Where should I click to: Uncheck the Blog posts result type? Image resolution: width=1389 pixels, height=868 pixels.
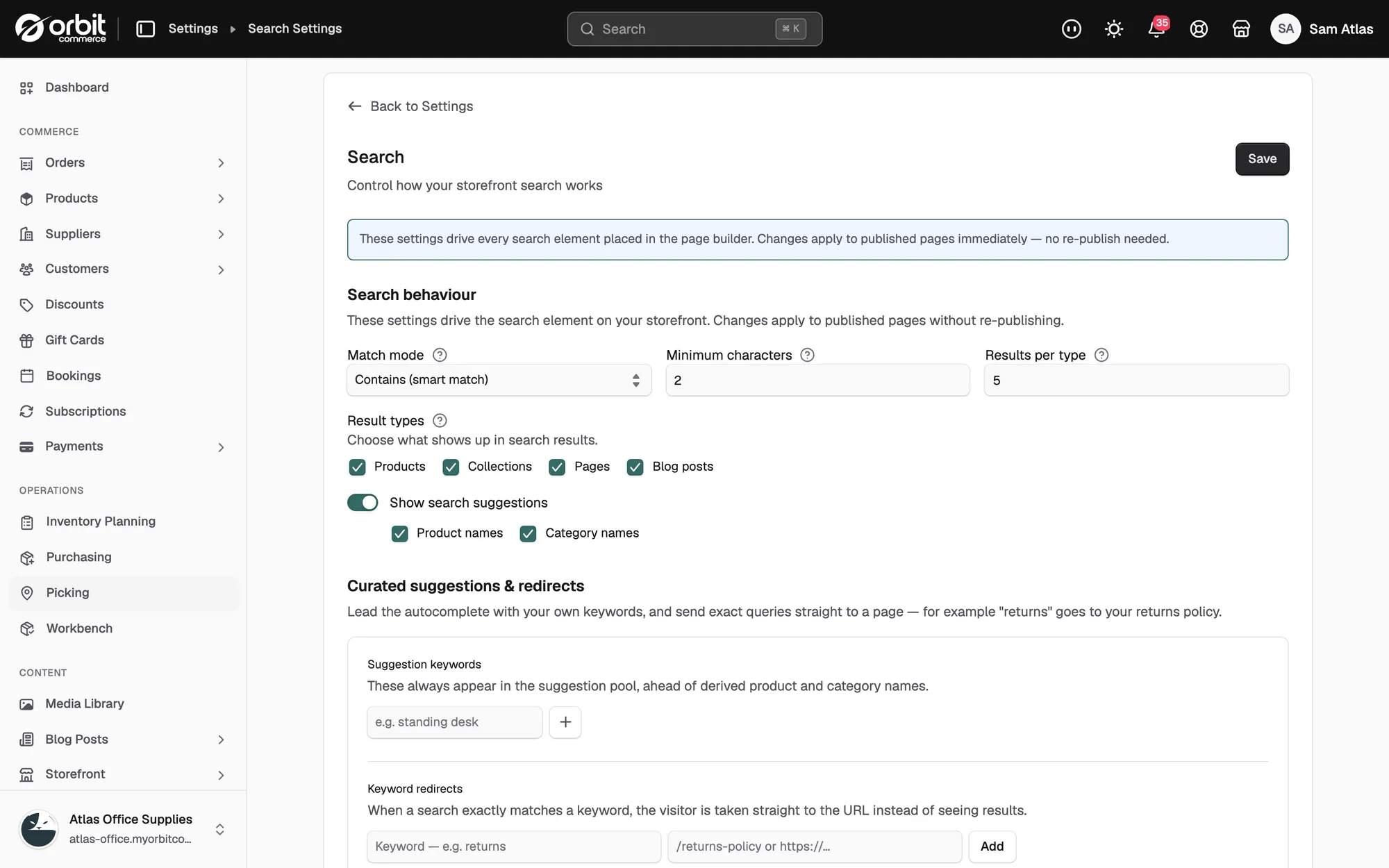click(x=635, y=467)
